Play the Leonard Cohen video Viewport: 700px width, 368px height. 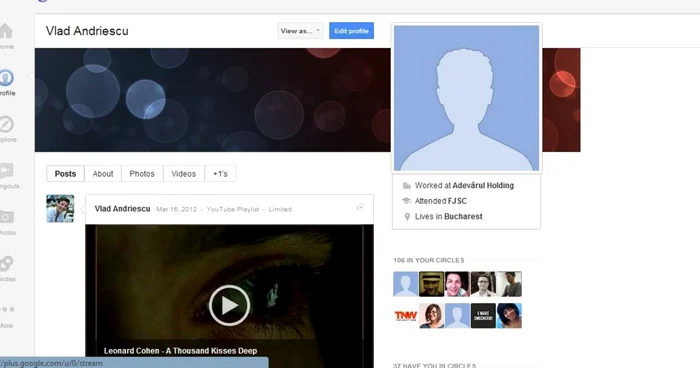pyautogui.click(x=229, y=305)
